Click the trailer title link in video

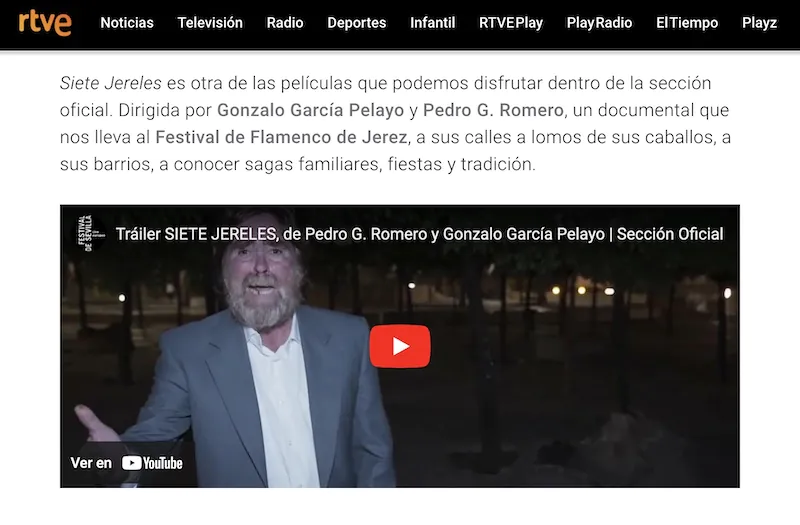coord(419,234)
